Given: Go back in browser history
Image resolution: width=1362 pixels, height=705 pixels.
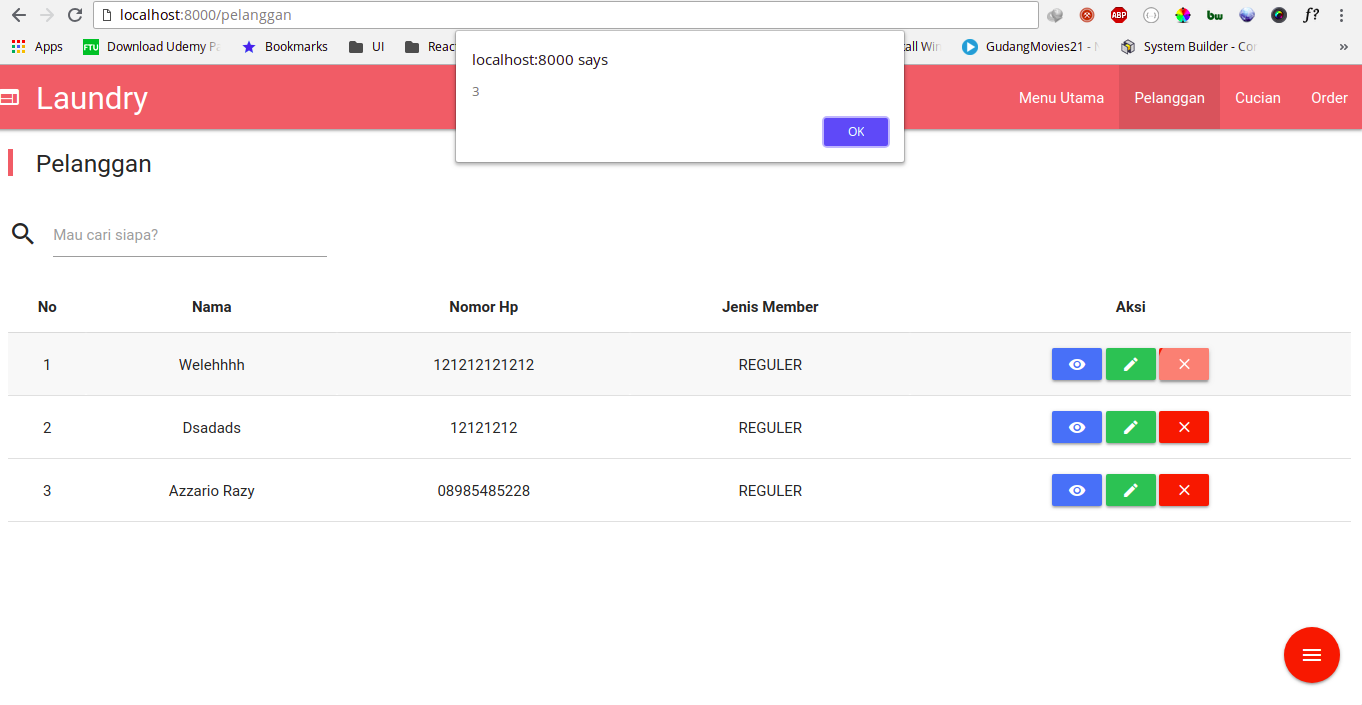Looking at the screenshot, I should tap(19, 15).
